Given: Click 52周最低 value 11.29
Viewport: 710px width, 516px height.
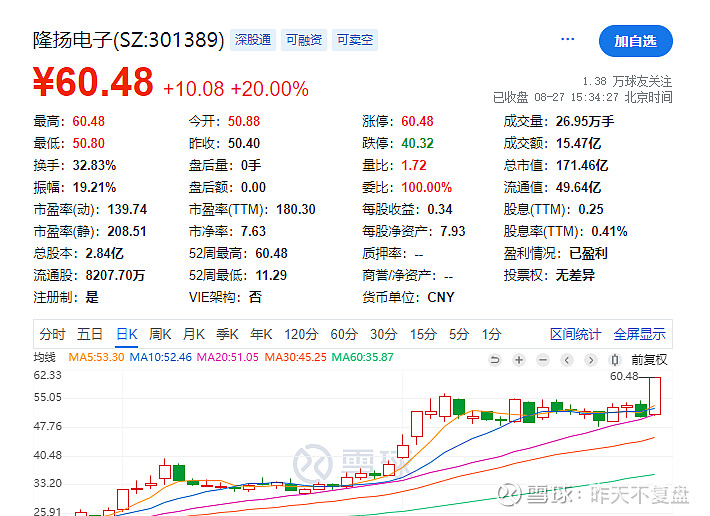Looking at the screenshot, I should pyautogui.click(x=271, y=275).
